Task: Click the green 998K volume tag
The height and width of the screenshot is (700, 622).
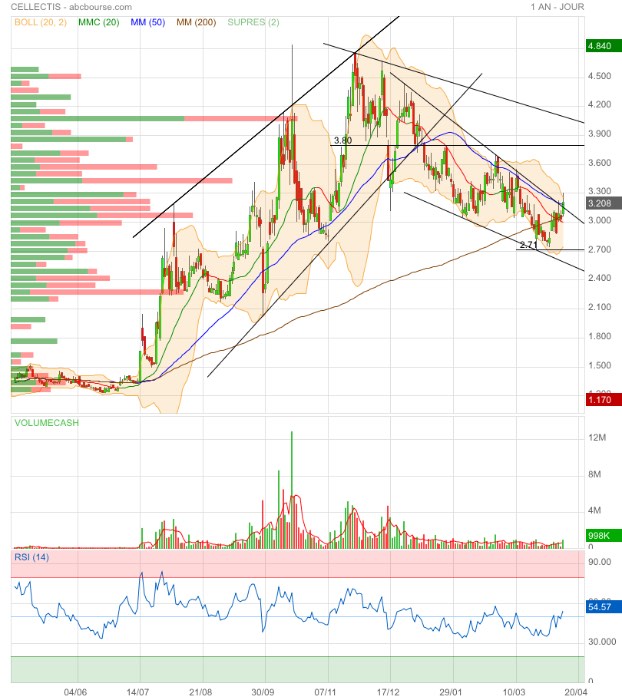Action: coord(604,535)
